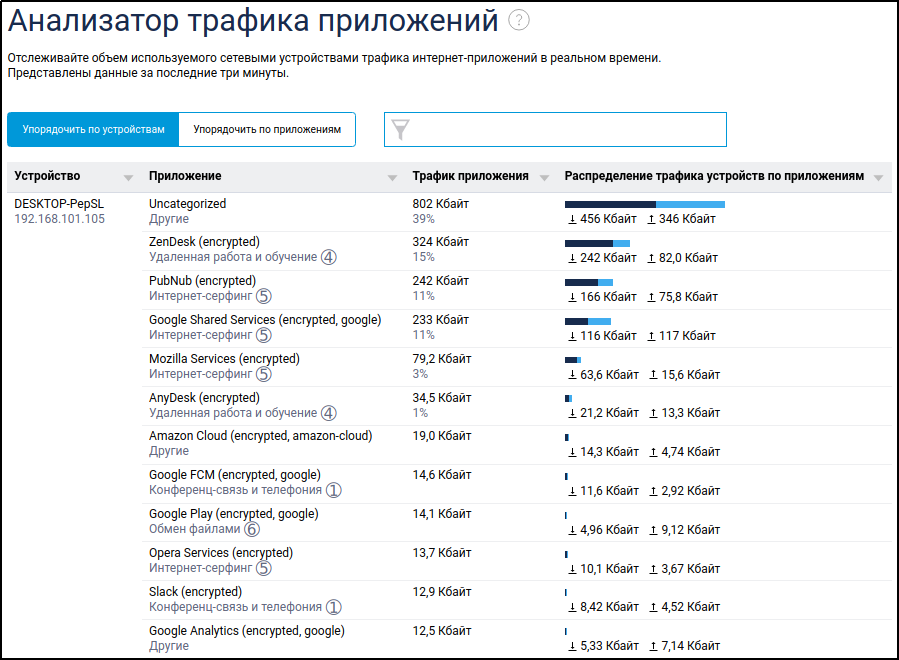Open sort options on the Устройство column
The image size is (899, 660).
[x=128, y=176]
